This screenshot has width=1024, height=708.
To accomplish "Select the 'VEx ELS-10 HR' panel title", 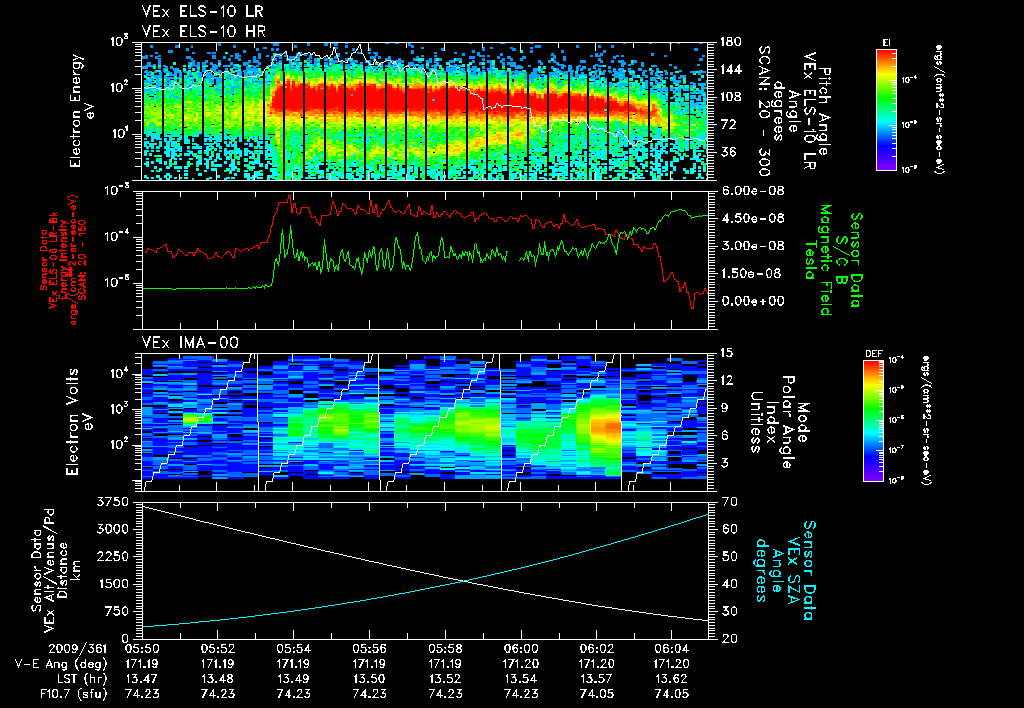I will (x=203, y=31).
